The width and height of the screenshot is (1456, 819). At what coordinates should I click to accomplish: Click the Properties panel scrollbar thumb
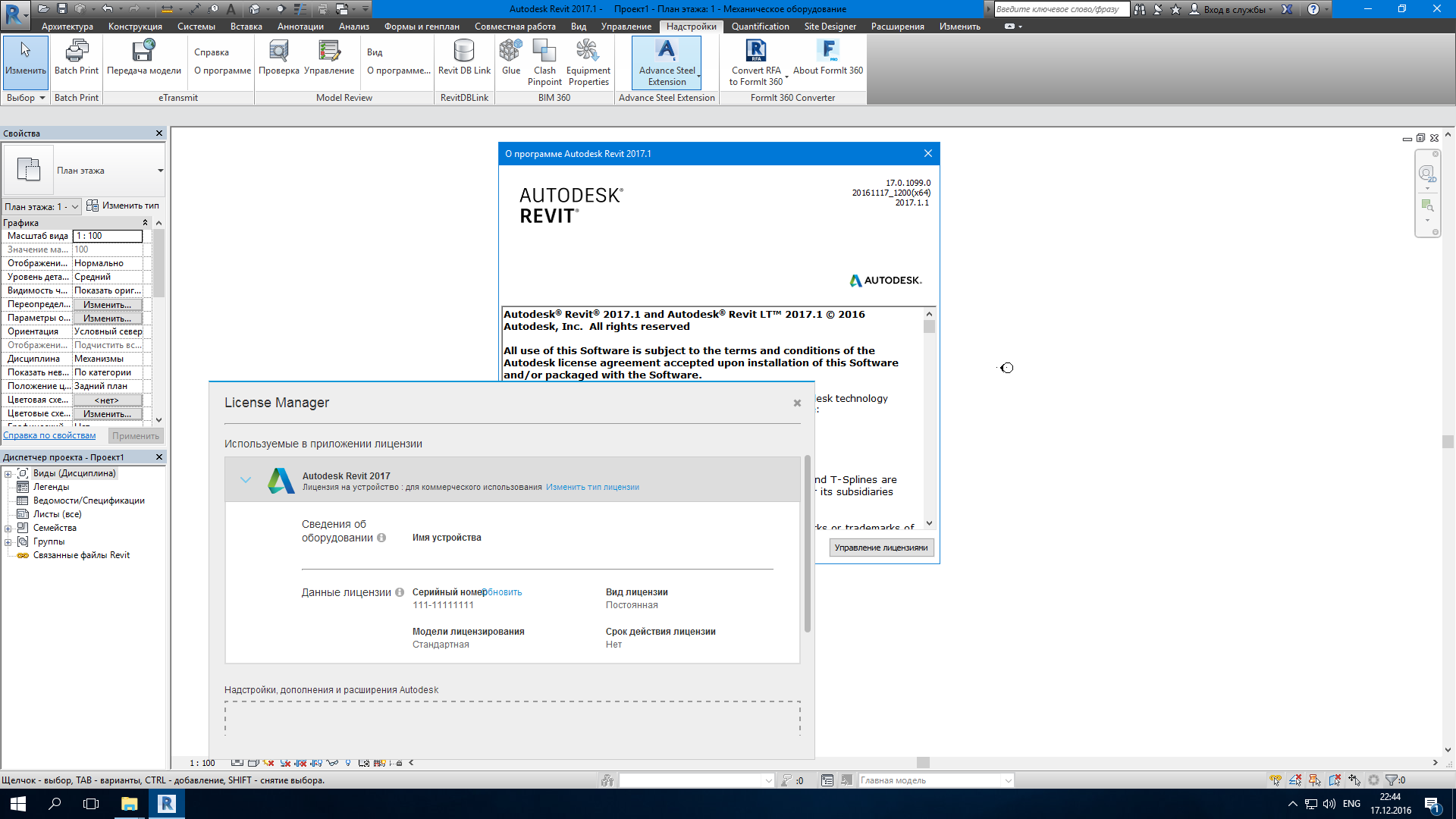click(158, 262)
